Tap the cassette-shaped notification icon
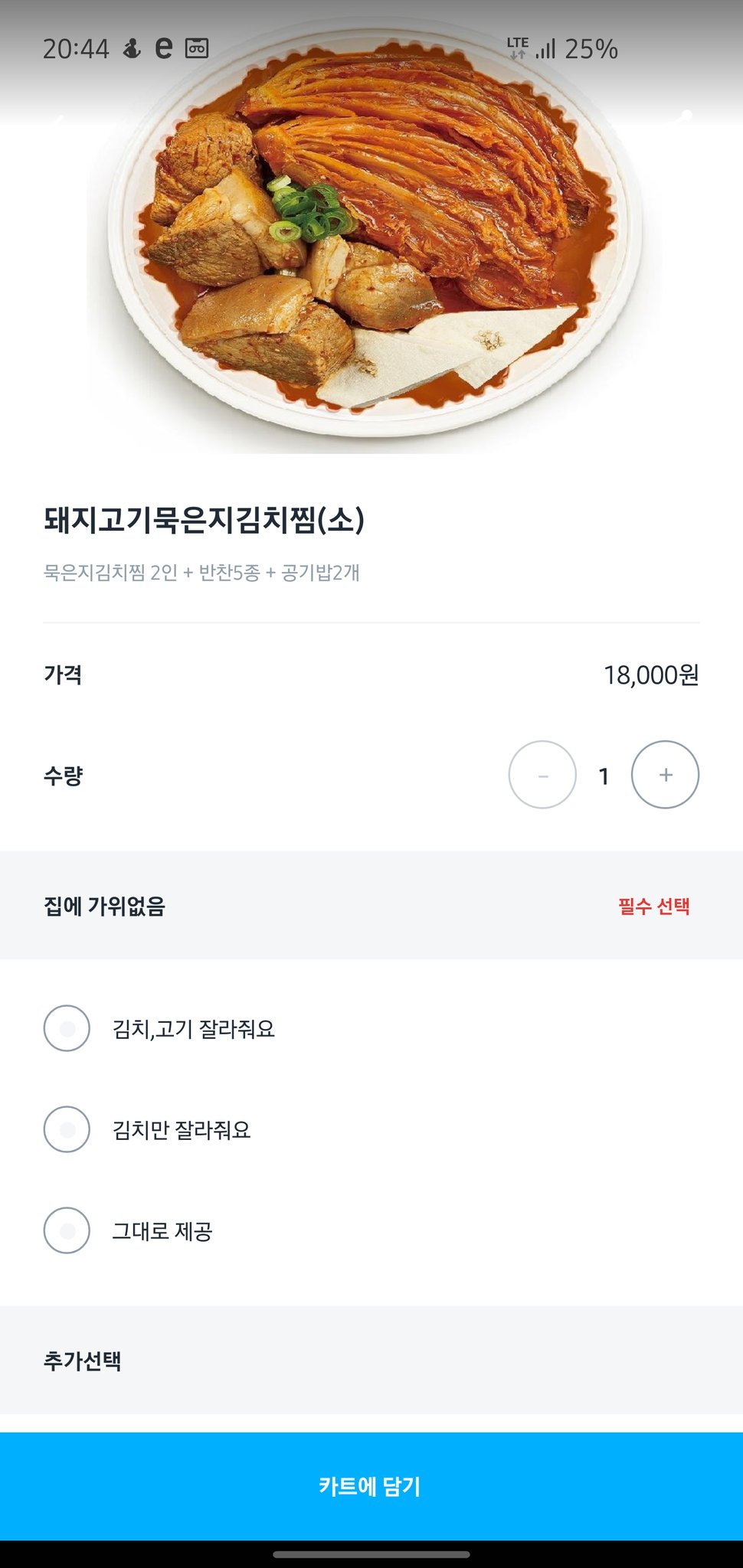Image resolution: width=743 pixels, height=1568 pixels. coord(197,49)
